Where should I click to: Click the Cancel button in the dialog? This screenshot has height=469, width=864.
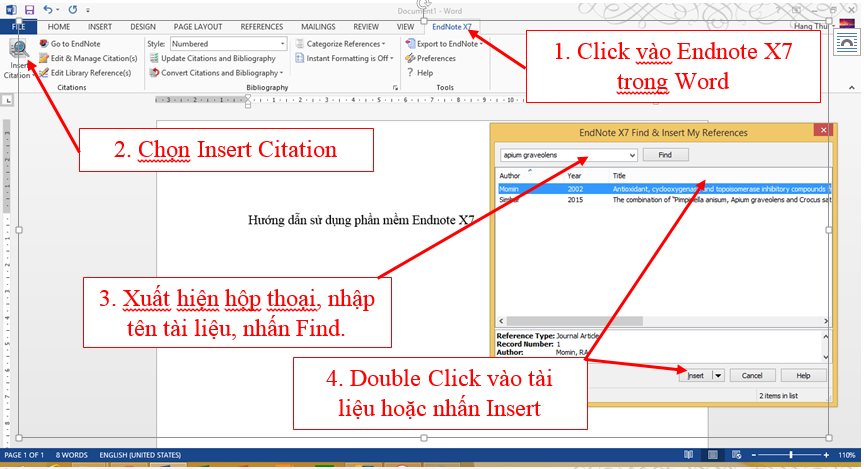point(752,376)
